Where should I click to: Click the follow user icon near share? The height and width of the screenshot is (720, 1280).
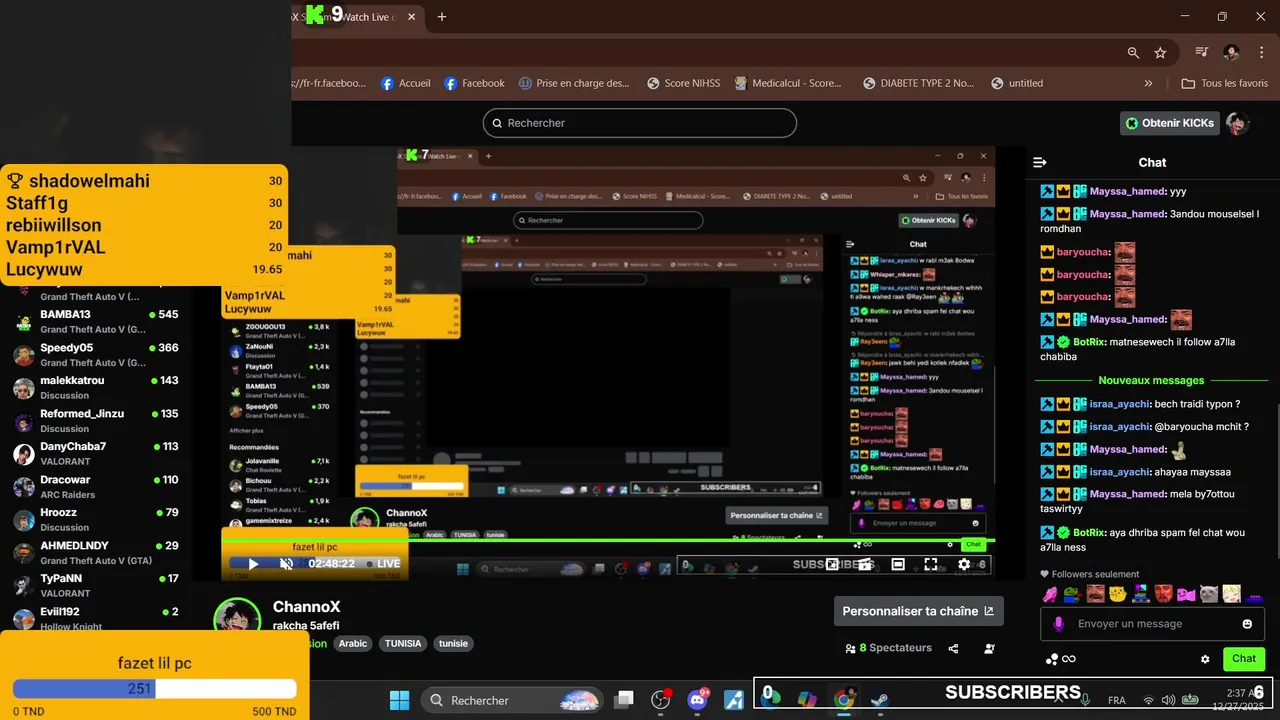[x=989, y=648]
